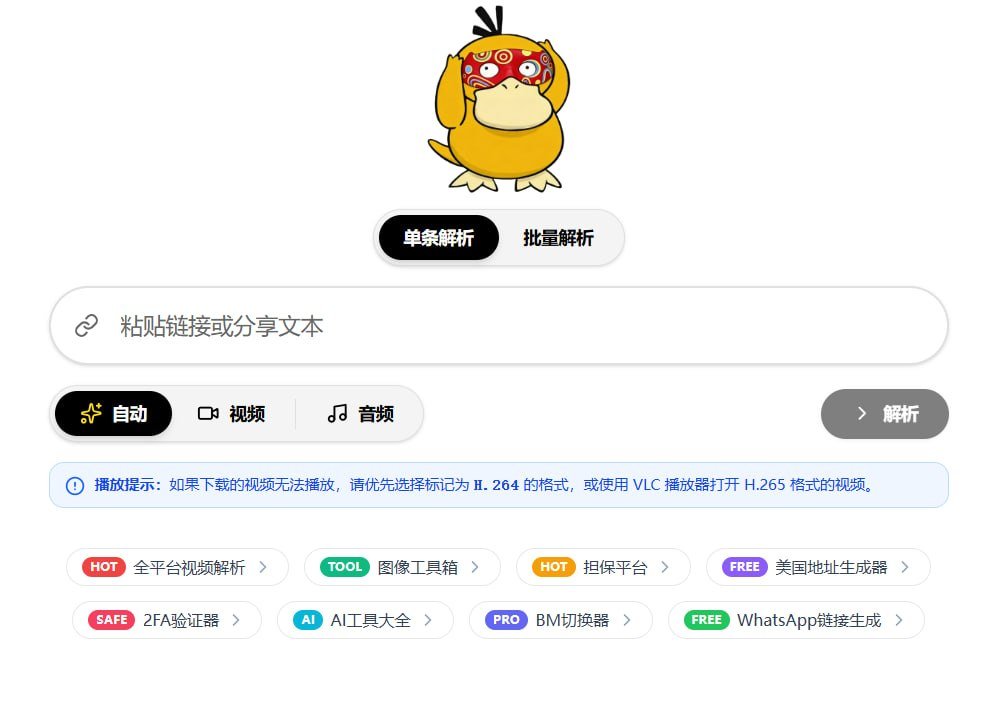Click chevron next to WhatsApp链接生成
This screenshot has height=703, width=1000.
coord(899,619)
